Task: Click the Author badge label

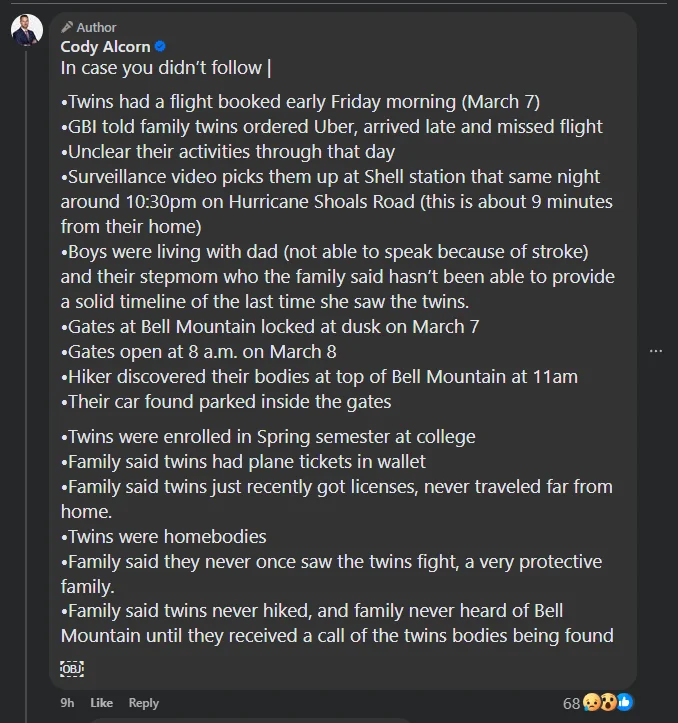Action: [x=96, y=27]
